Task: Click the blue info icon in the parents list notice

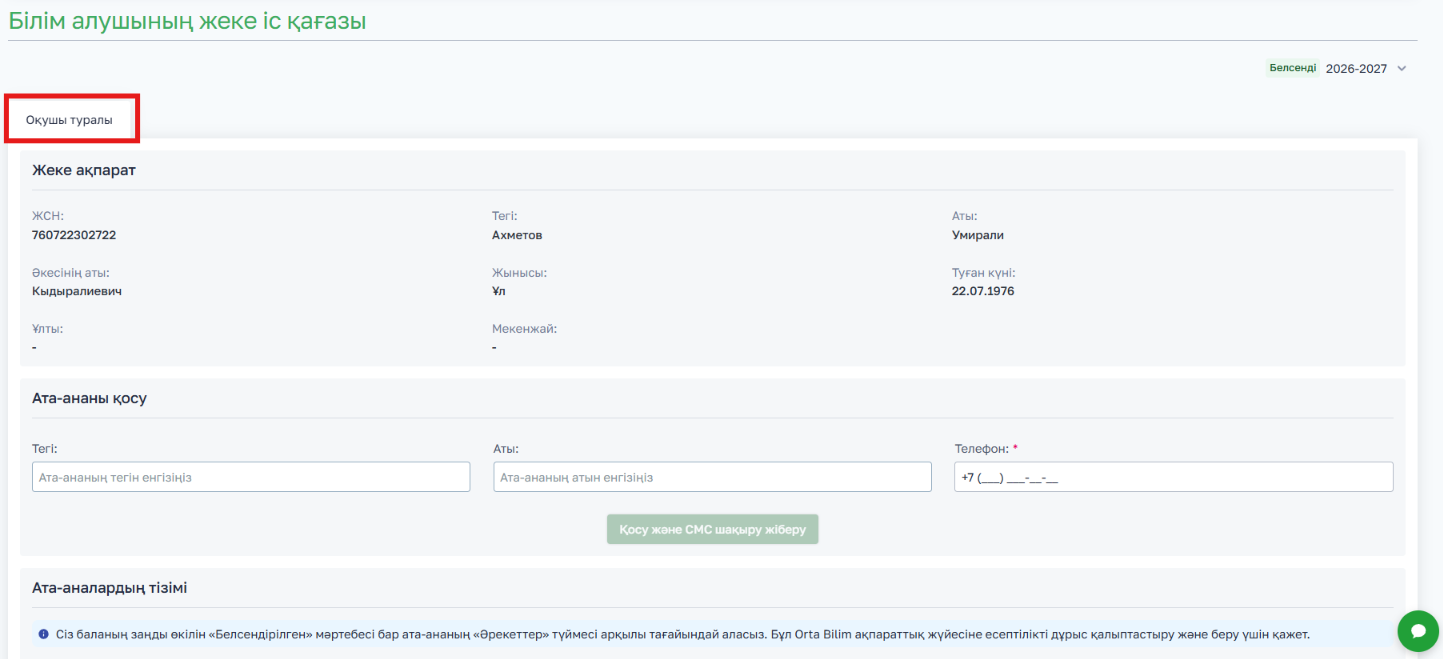Action: tap(43, 634)
